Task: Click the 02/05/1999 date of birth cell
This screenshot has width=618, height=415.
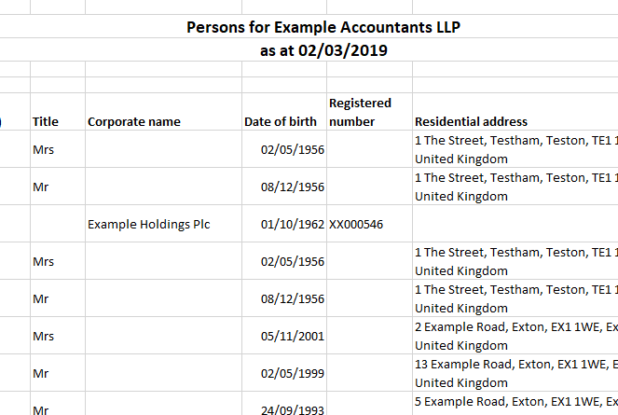Action: coord(291,373)
